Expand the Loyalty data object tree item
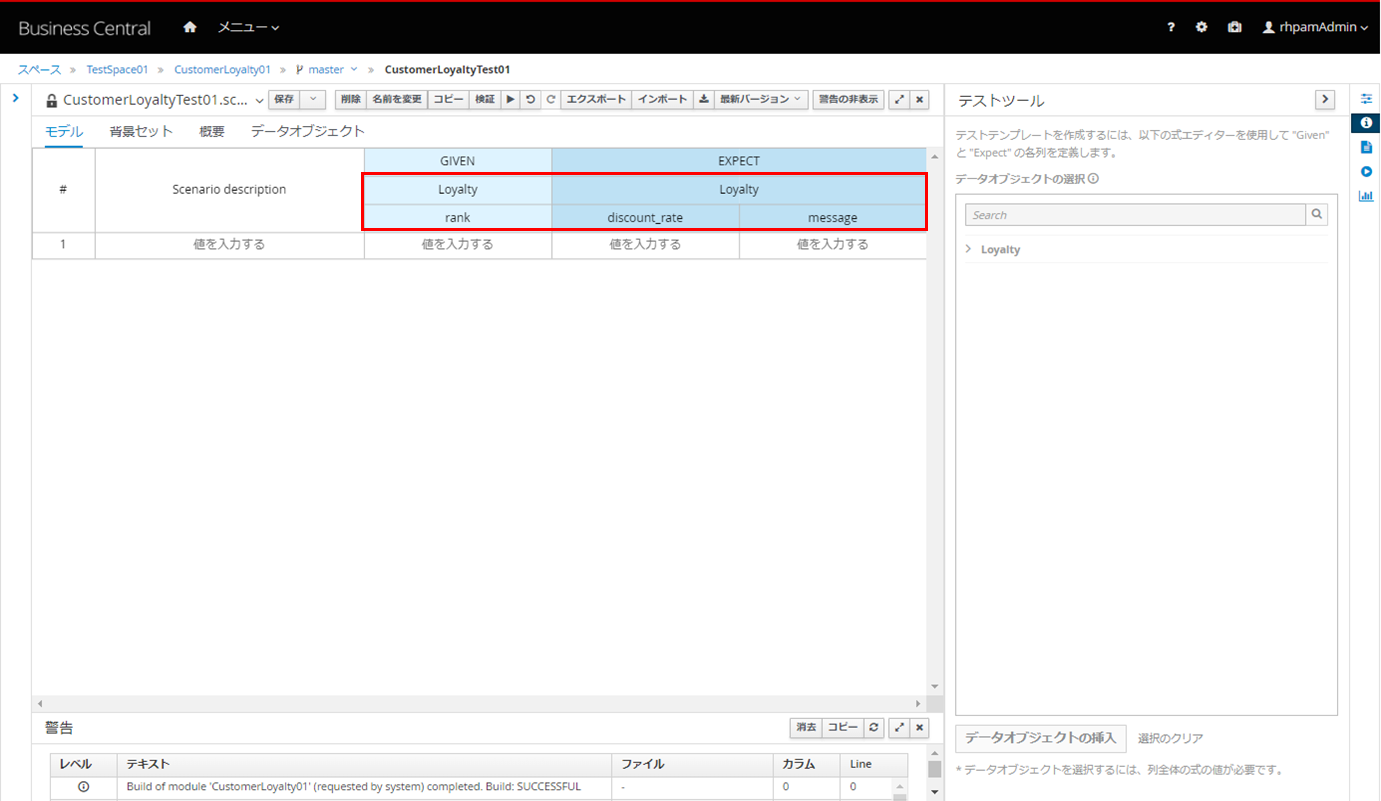This screenshot has height=801, width=1381. click(x=969, y=249)
